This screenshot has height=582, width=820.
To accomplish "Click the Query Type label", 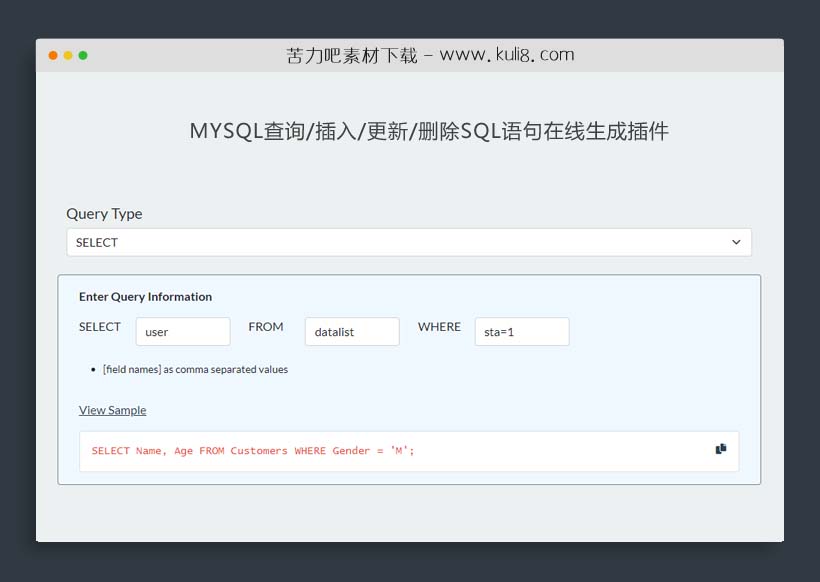I will (104, 214).
